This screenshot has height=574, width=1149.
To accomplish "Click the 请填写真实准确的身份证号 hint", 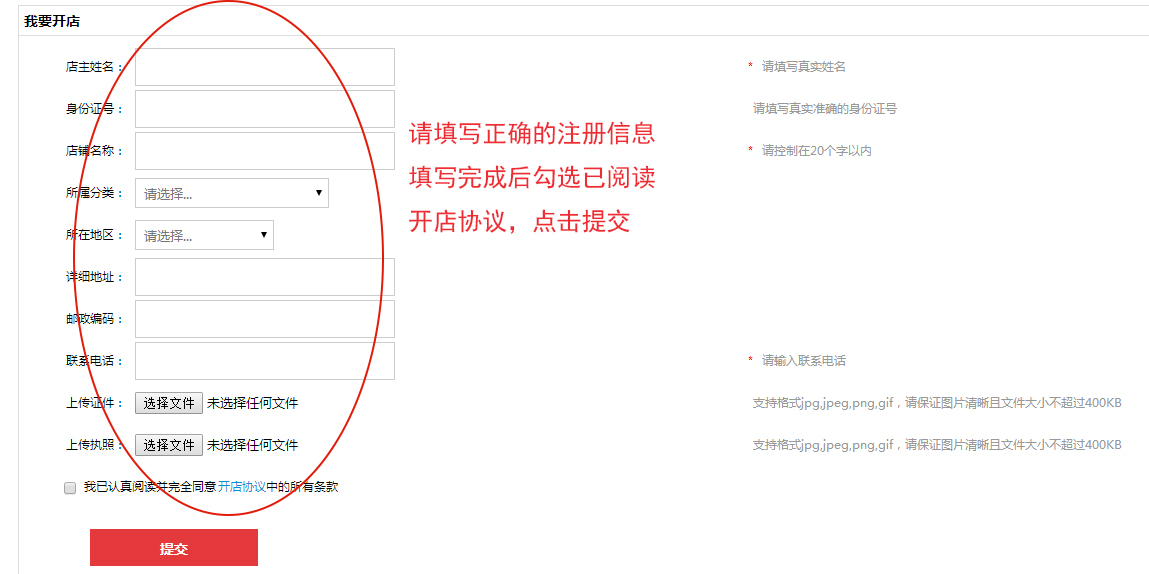I will 825,109.
